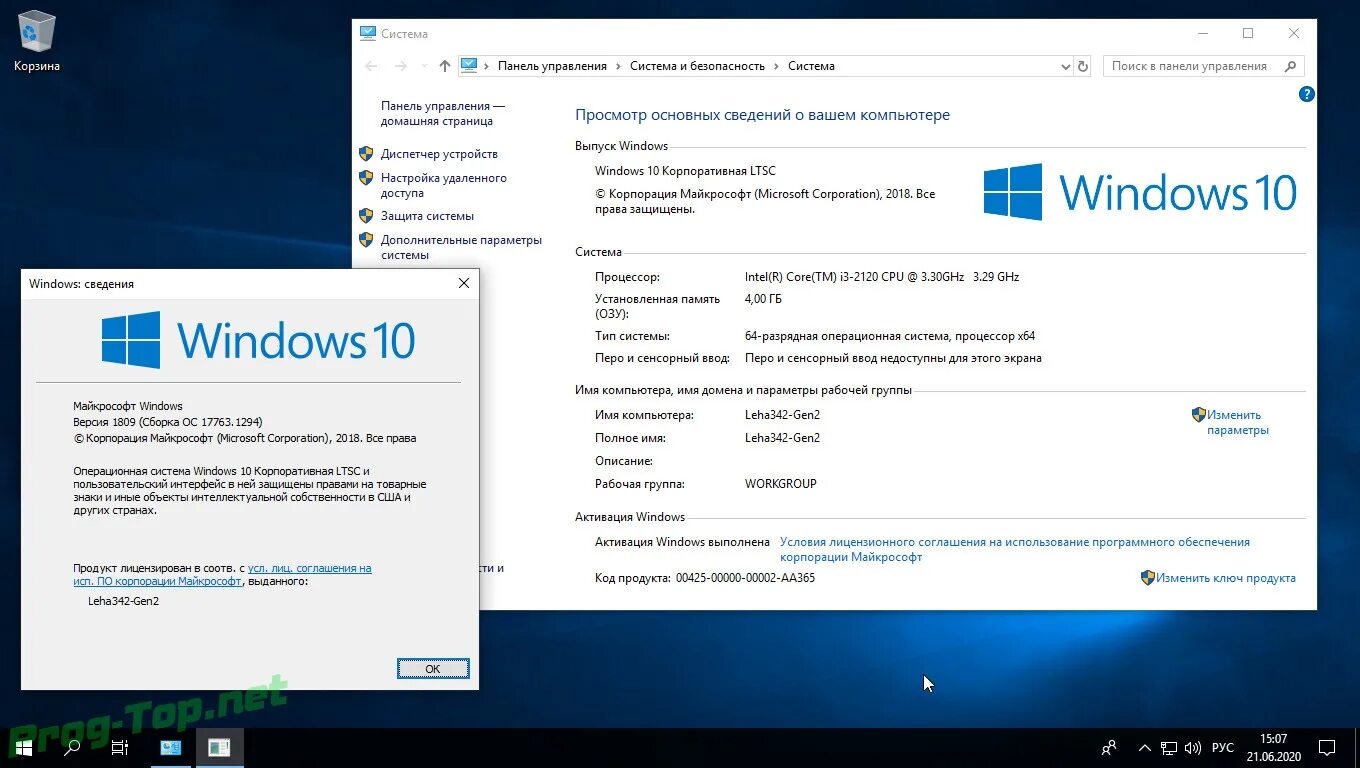
Task: Maximize the Система window
Action: tap(1248, 33)
